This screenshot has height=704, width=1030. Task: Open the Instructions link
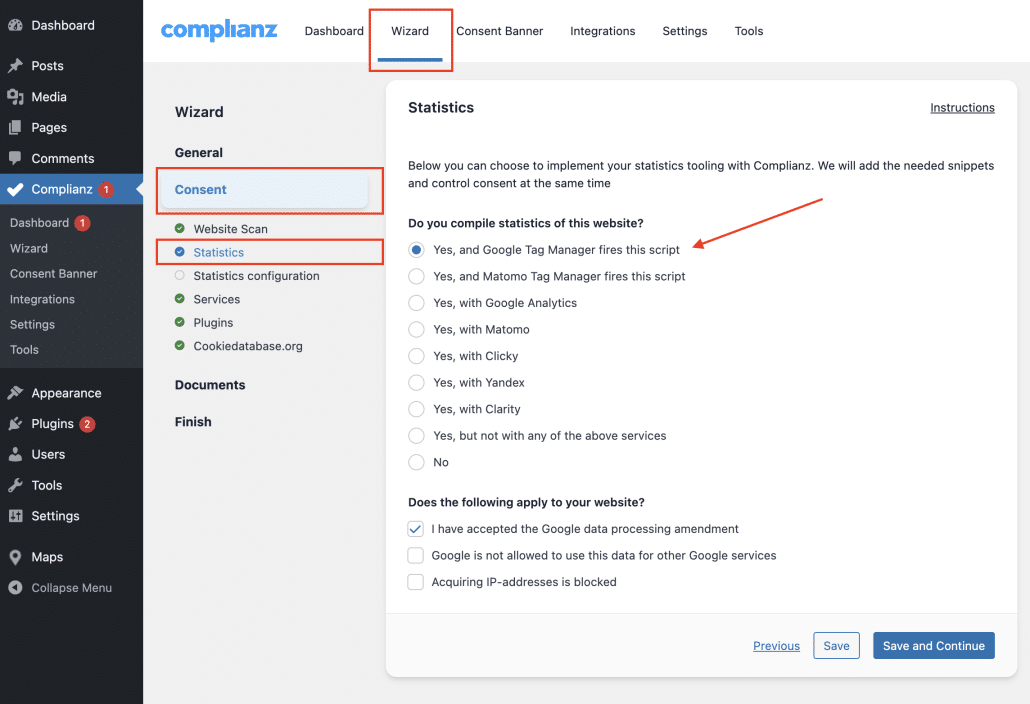[x=962, y=108]
